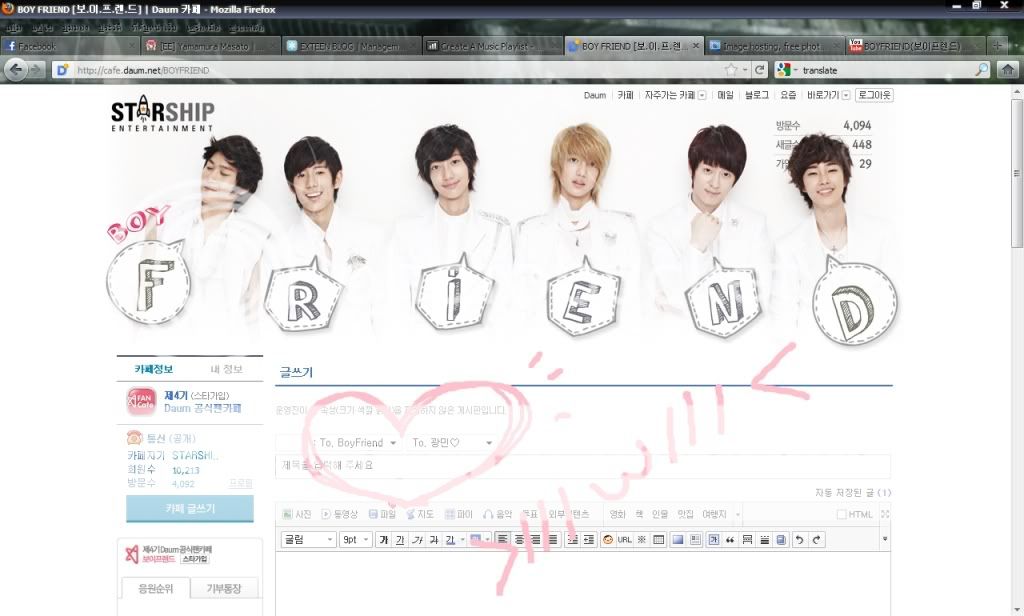Center-align text in the editor
This screenshot has height=616, width=1024.
(x=519, y=540)
